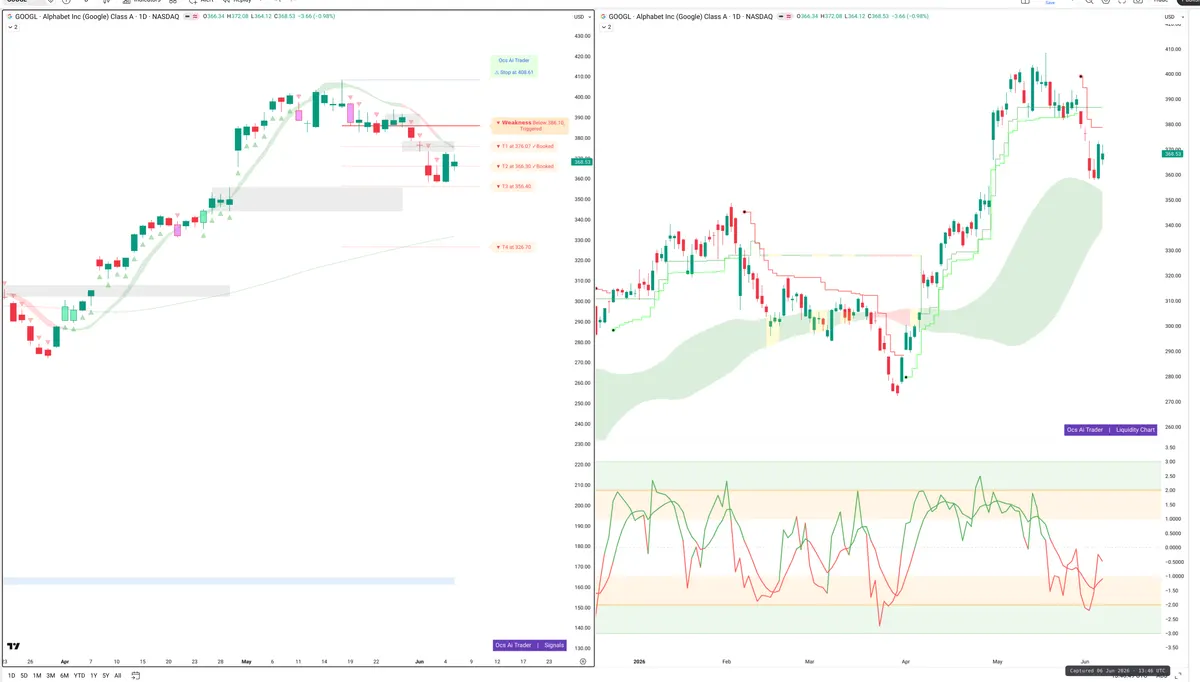Click the 'Apr' label on left time axis
This screenshot has height=682, width=1200.
pyautogui.click(x=64, y=662)
